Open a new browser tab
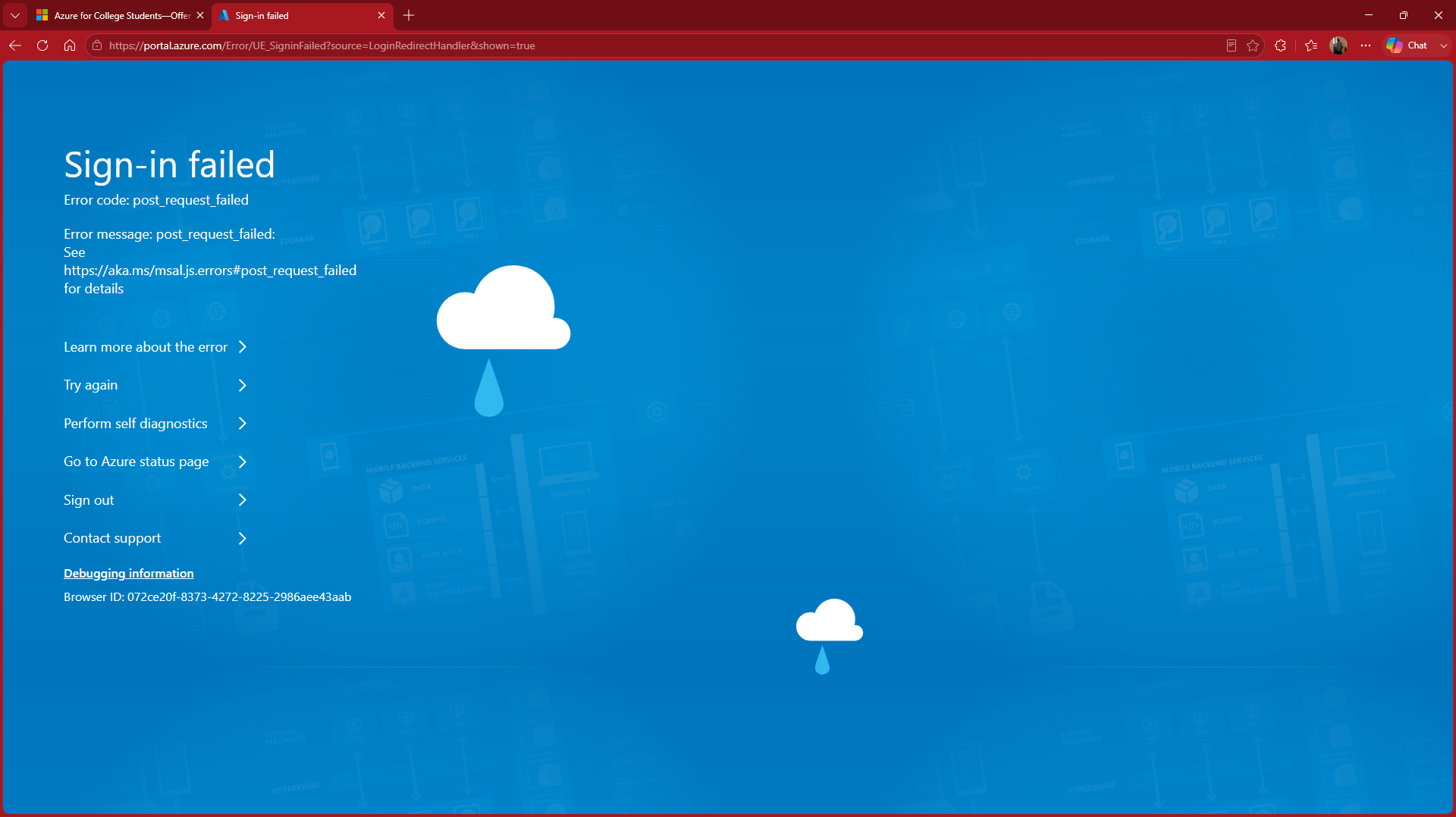This screenshot has height=817, width=1456. click(x=409, y=15)
